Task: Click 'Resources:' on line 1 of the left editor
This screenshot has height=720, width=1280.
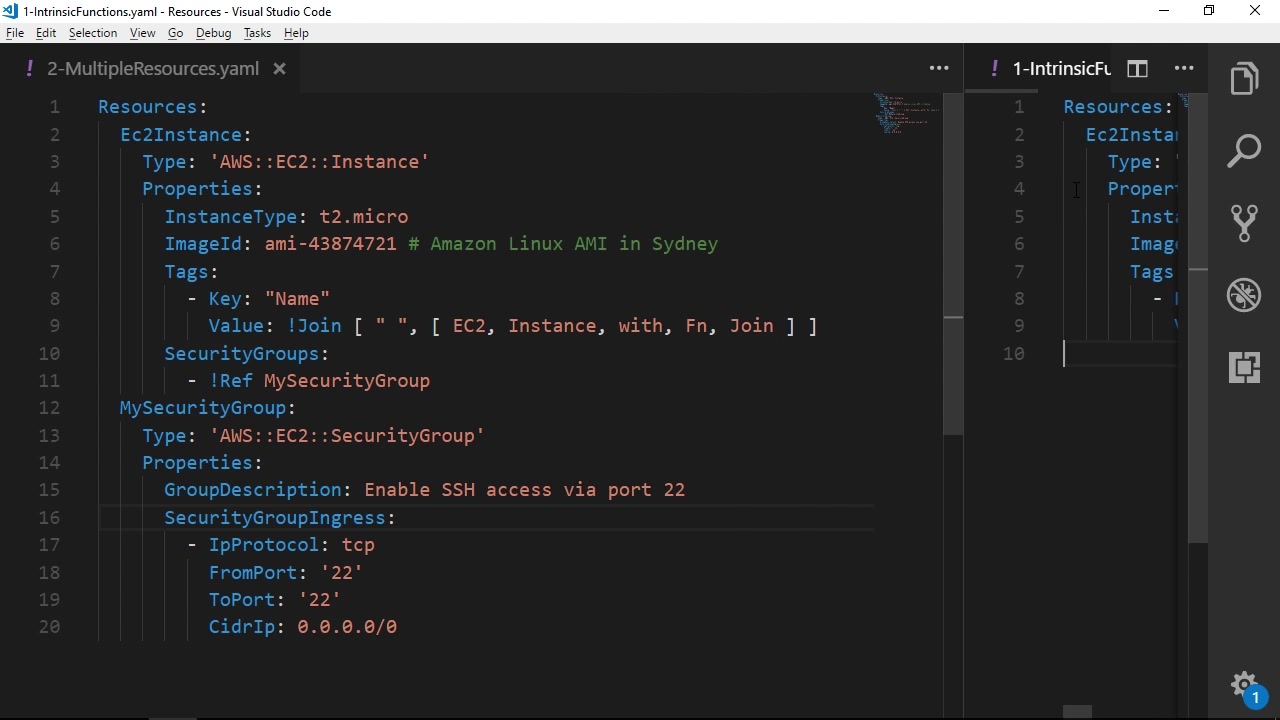Action: (x=153, y=107)
